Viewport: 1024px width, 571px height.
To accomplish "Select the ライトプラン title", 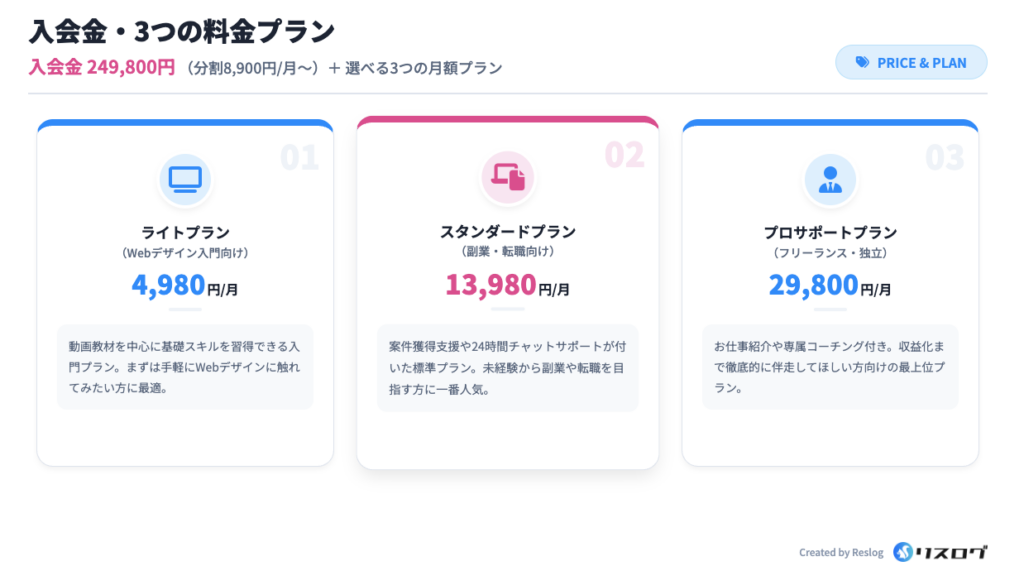I will 185,232.
